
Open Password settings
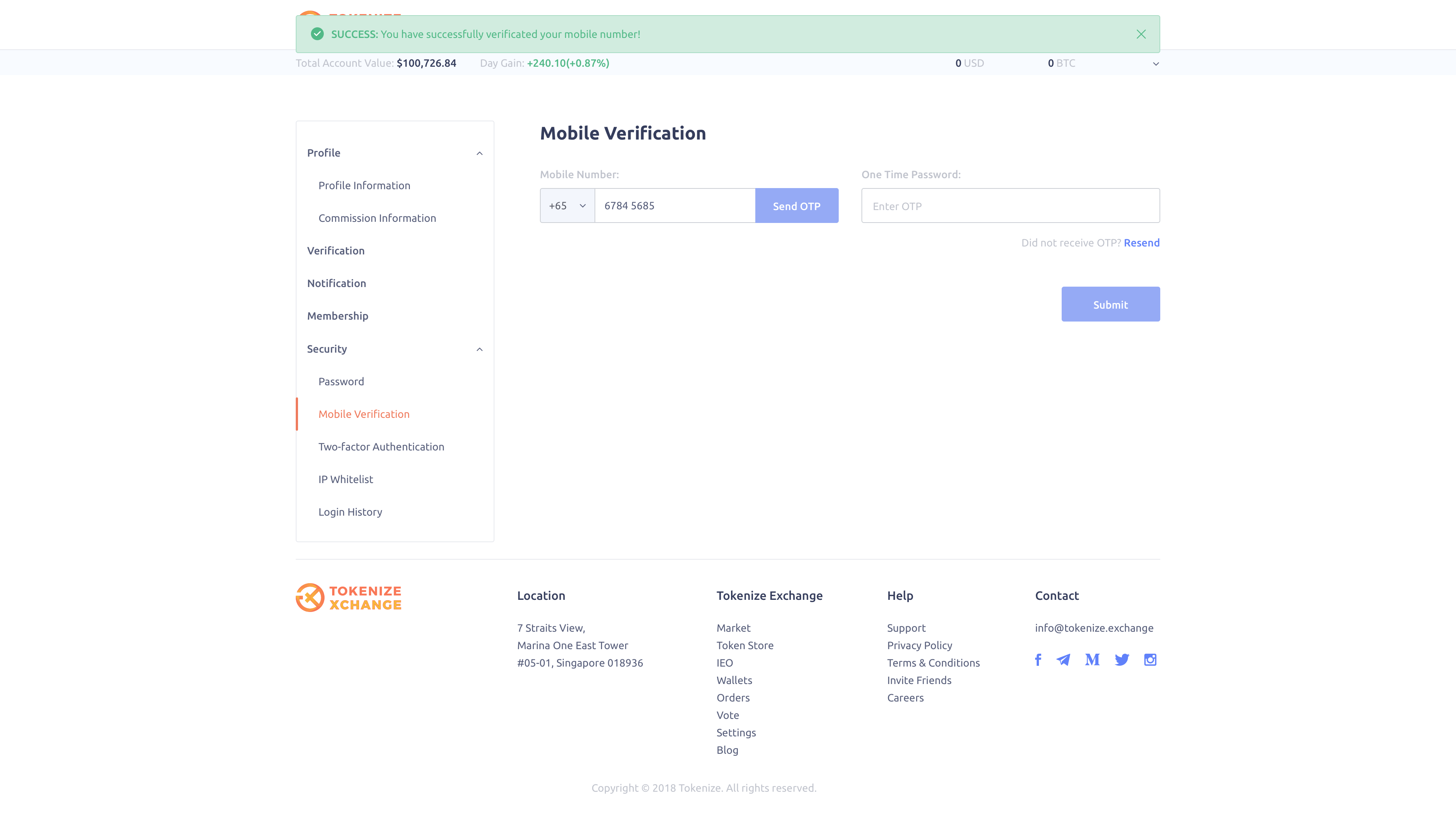pos(341,381)
